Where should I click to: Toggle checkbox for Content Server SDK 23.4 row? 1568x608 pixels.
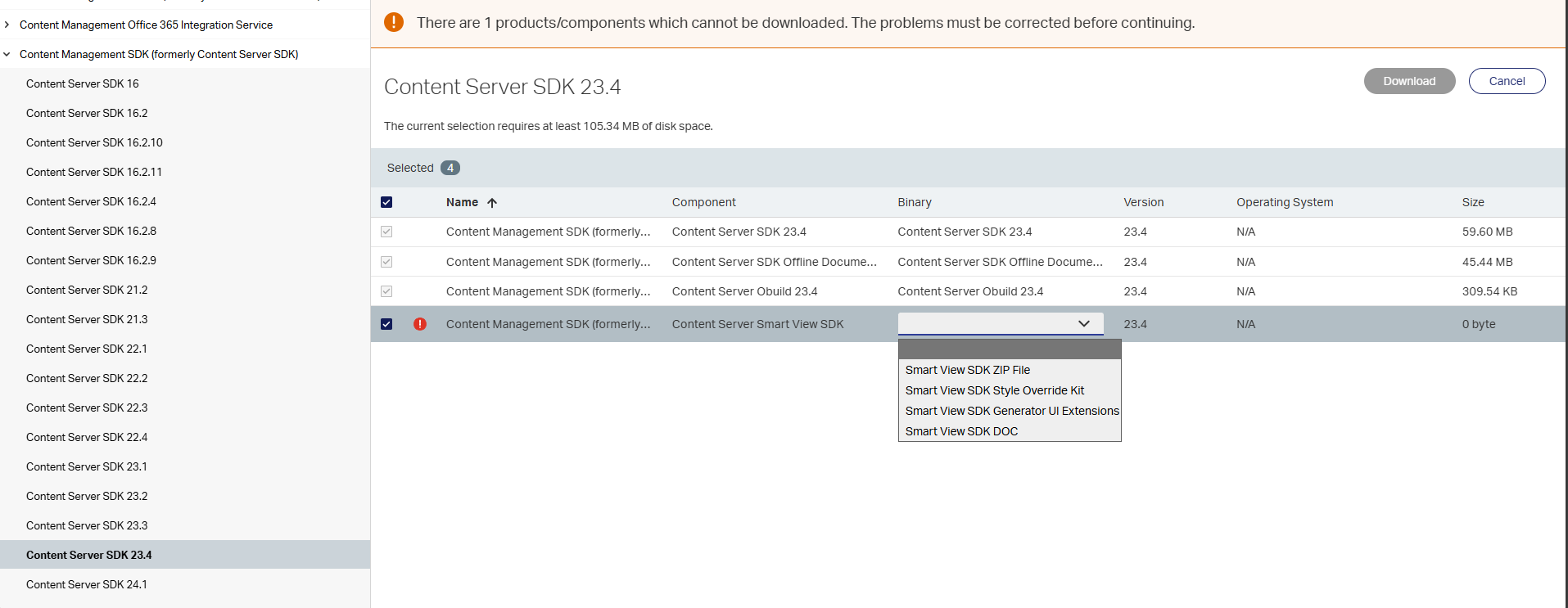point(386,232)
